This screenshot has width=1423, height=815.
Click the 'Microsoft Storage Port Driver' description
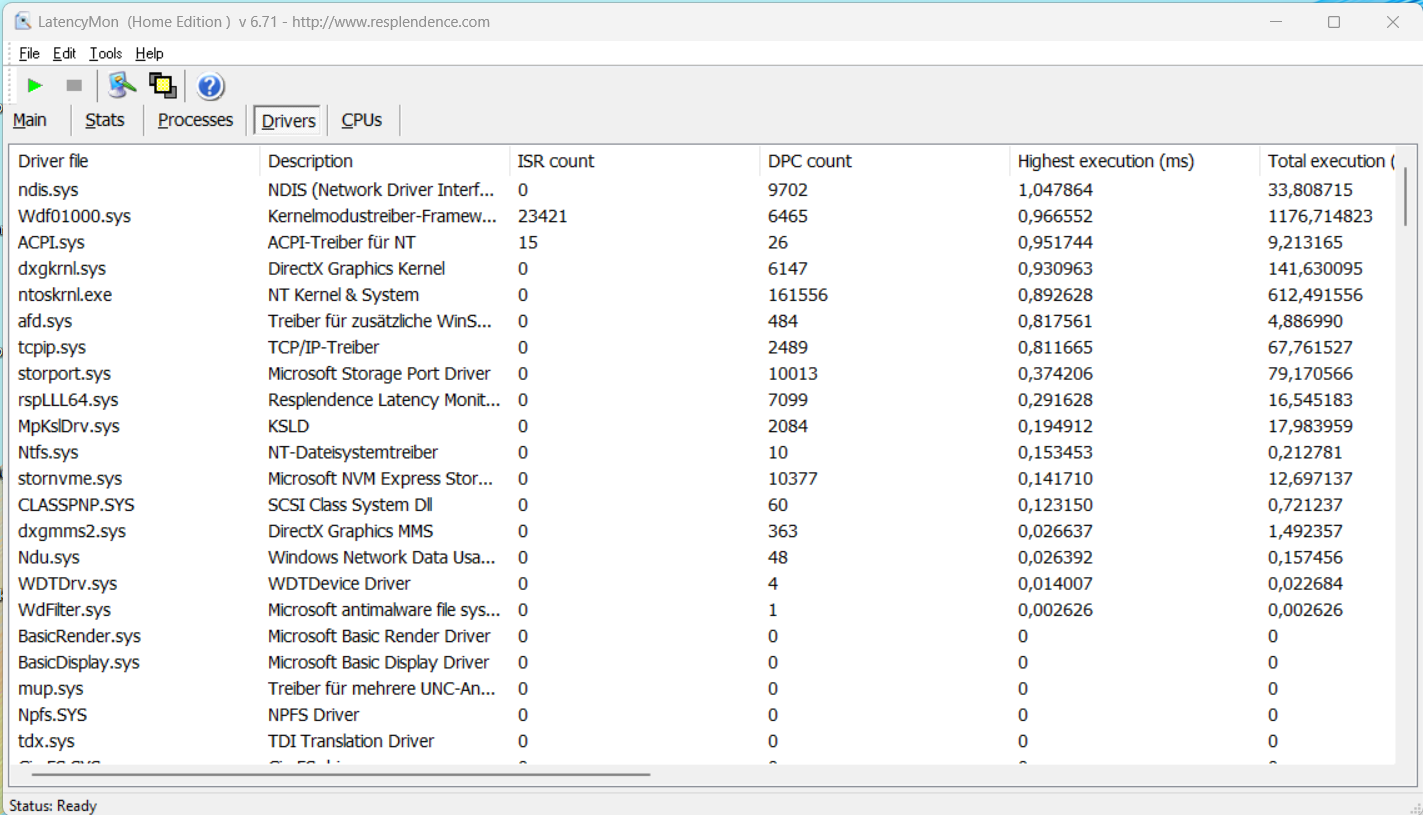tap(379, 374)
